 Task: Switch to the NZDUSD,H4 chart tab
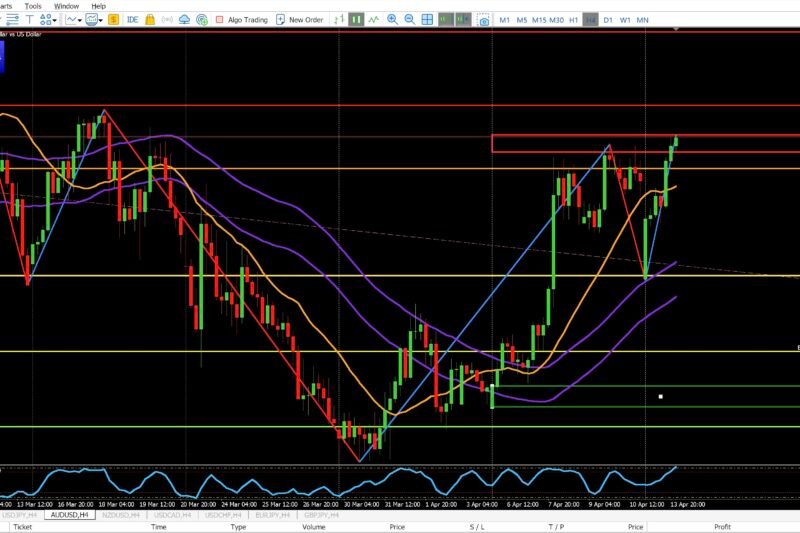pos(120,515)
